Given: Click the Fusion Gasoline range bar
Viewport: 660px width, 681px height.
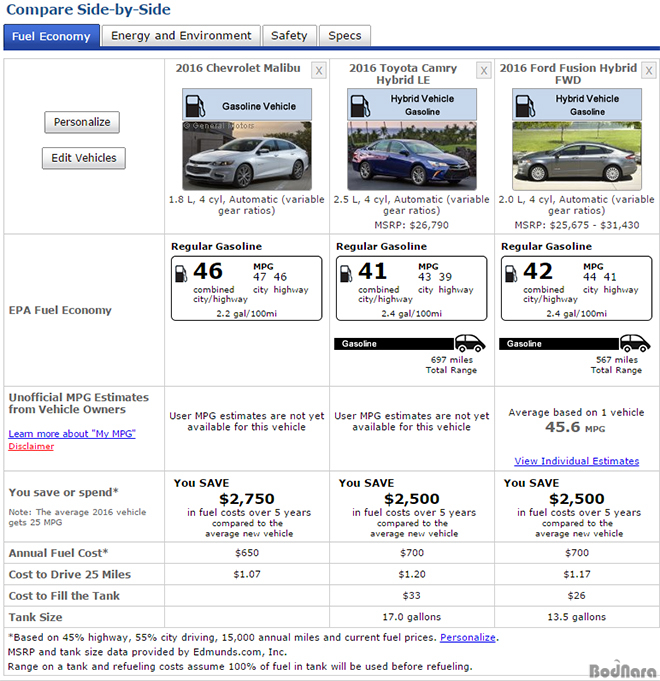Looking at the screenshot, I should tap(559, 344).
